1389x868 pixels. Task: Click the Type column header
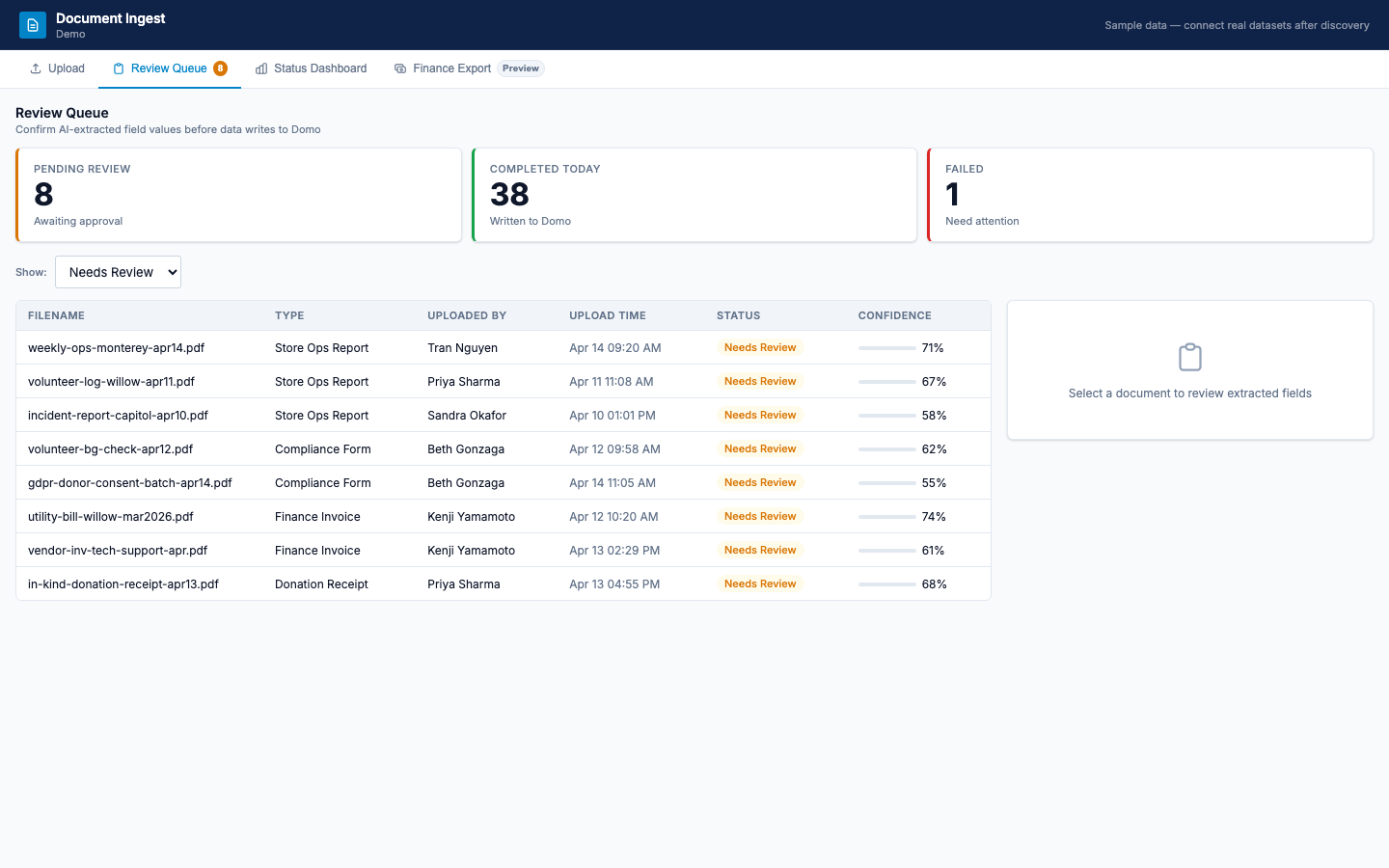point(289,315)
